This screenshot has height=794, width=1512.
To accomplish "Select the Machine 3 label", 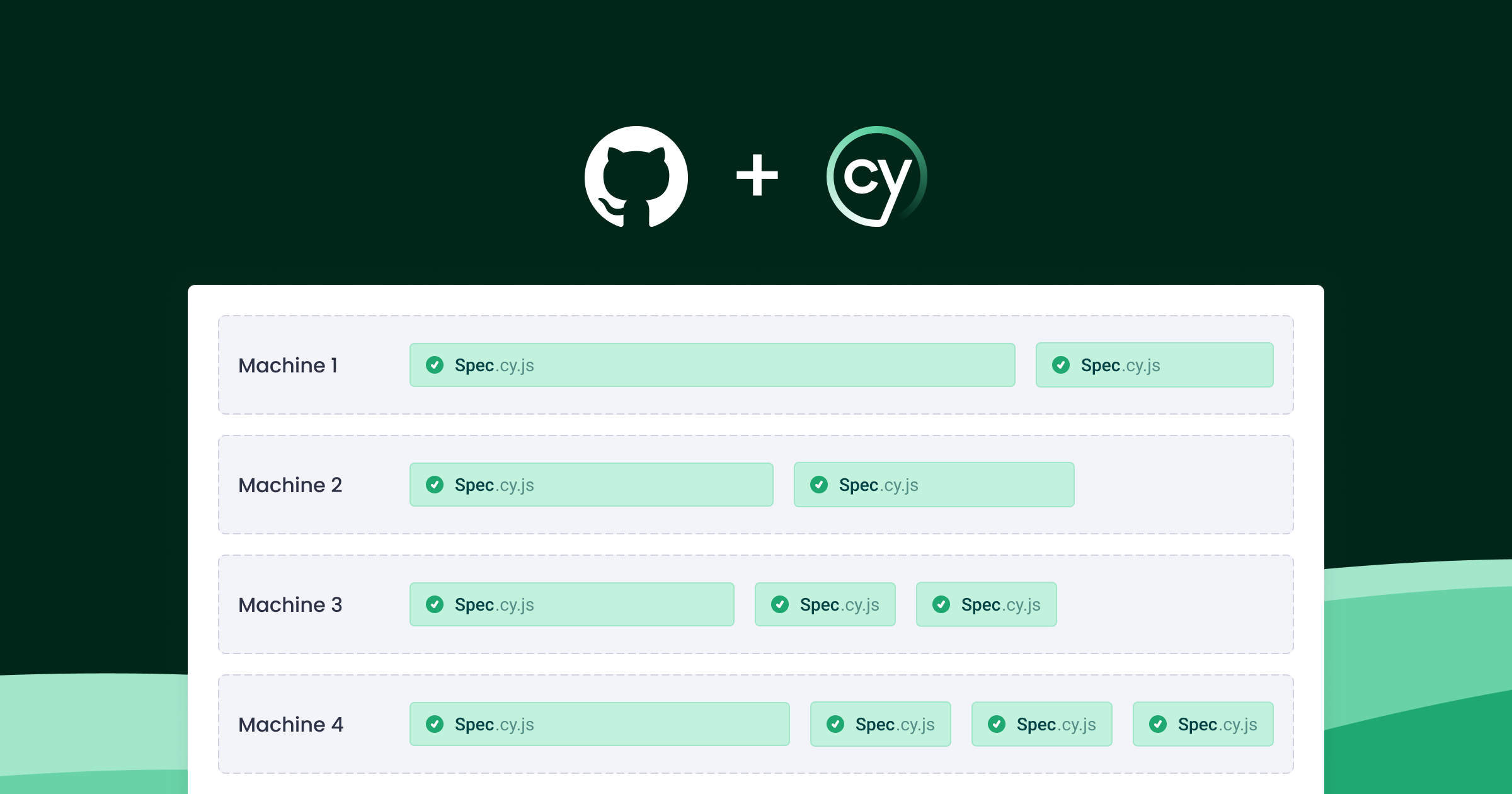I will tap(290, 605).
